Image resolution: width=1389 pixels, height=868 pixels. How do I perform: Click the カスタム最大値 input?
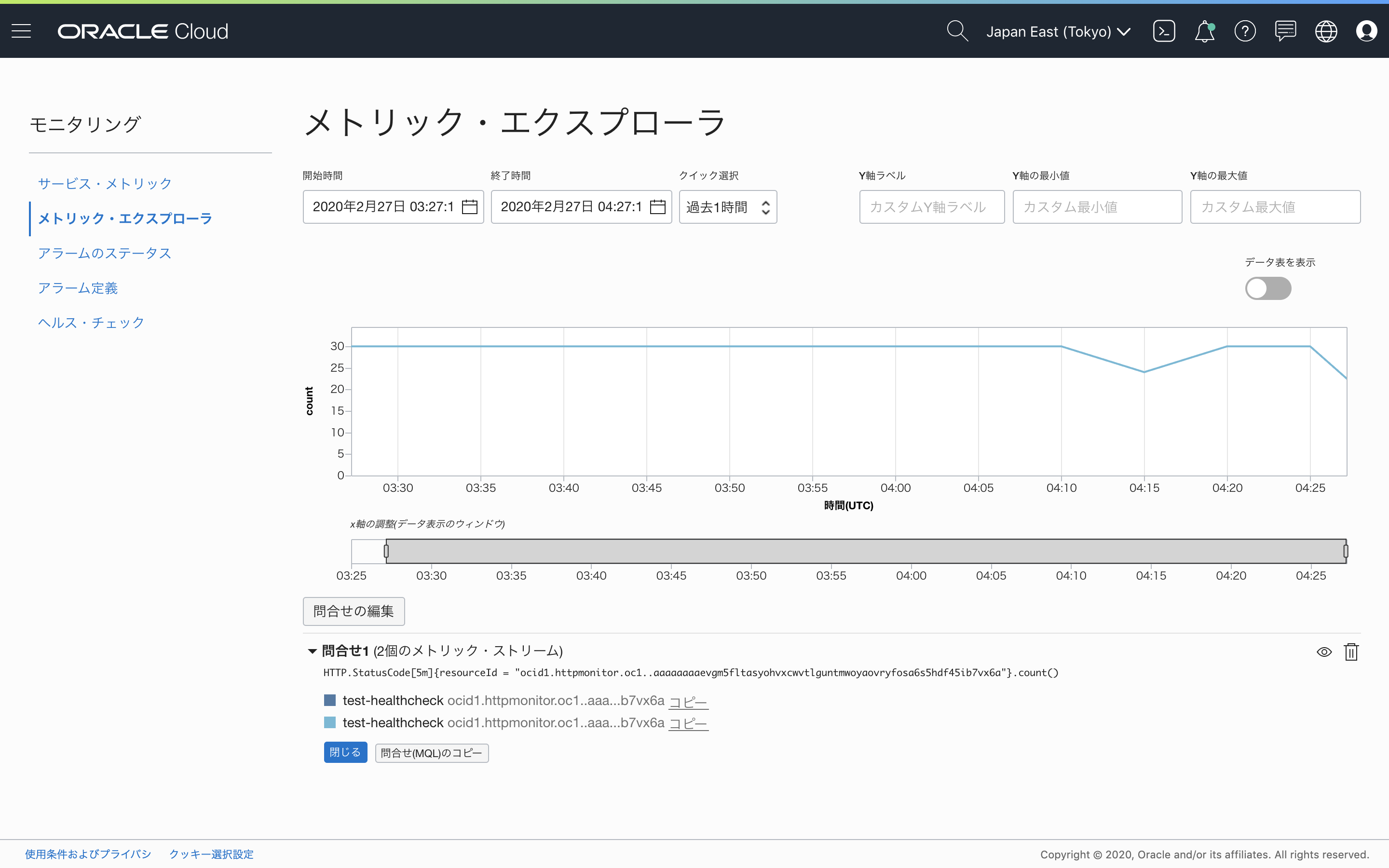click(x=1275, y=207)
